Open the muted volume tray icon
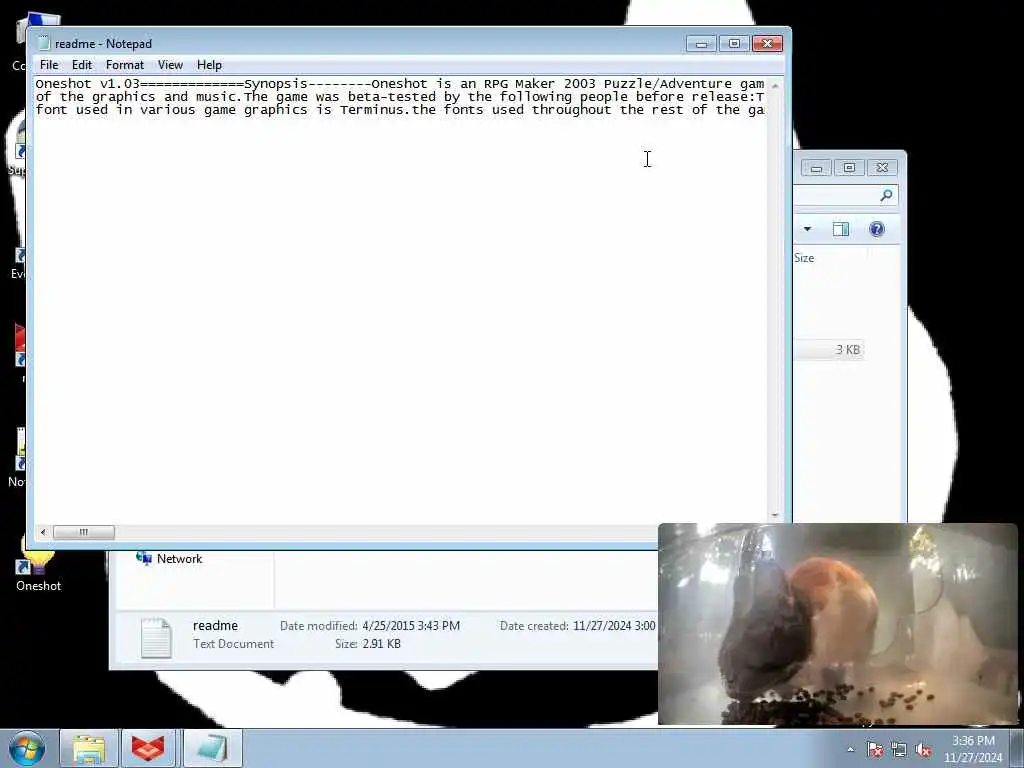This screenshot has width=1024, height=768. 923,750
